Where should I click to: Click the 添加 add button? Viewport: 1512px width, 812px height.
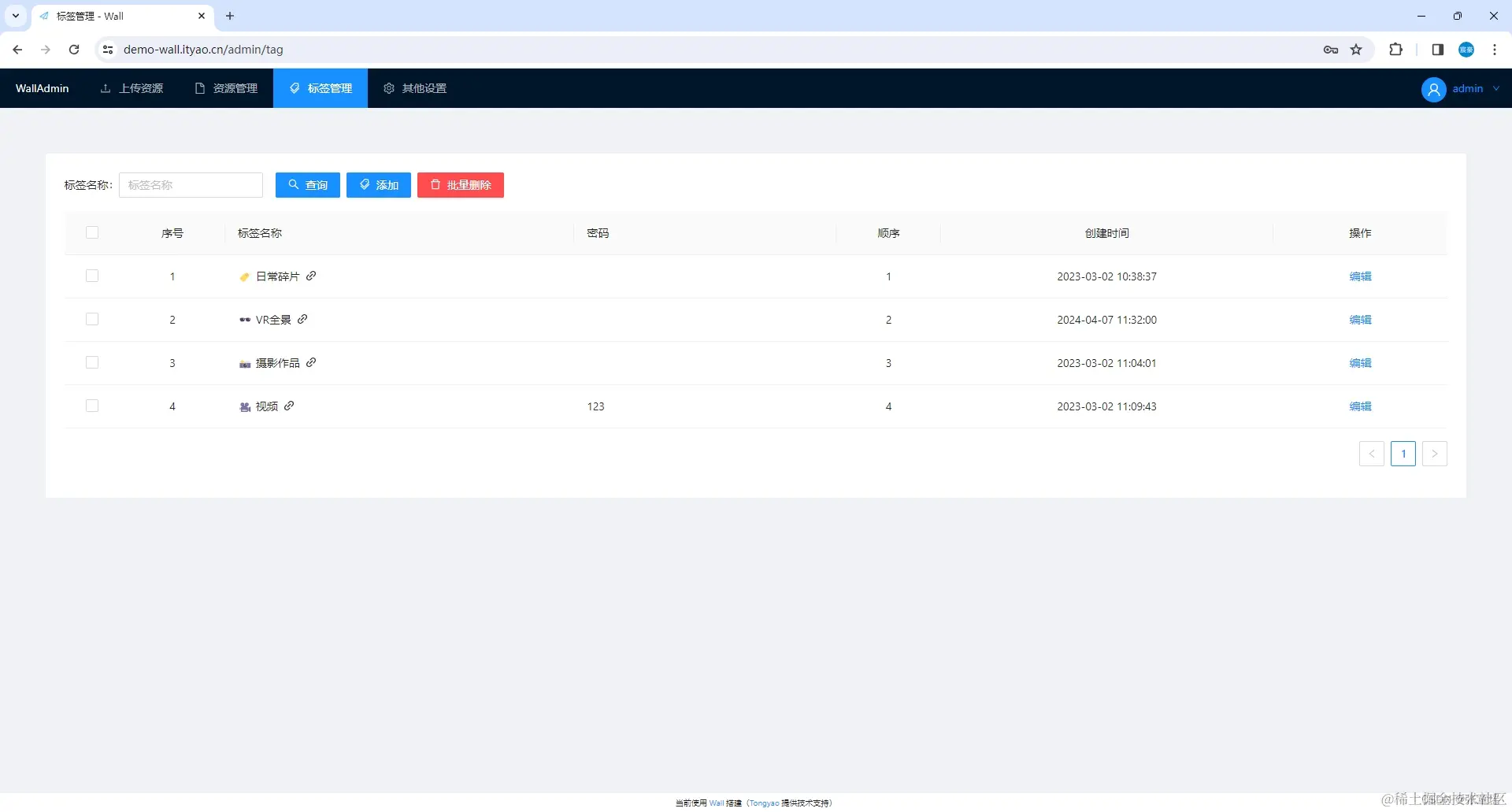[379, 185]
